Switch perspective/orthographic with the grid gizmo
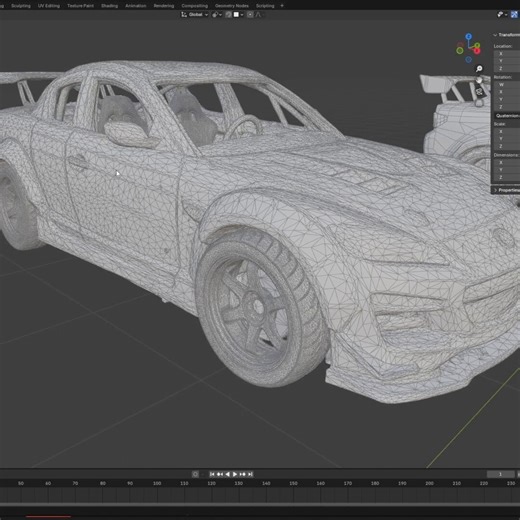The height and width of the screenshot is (520, 520). click(479, 102)
